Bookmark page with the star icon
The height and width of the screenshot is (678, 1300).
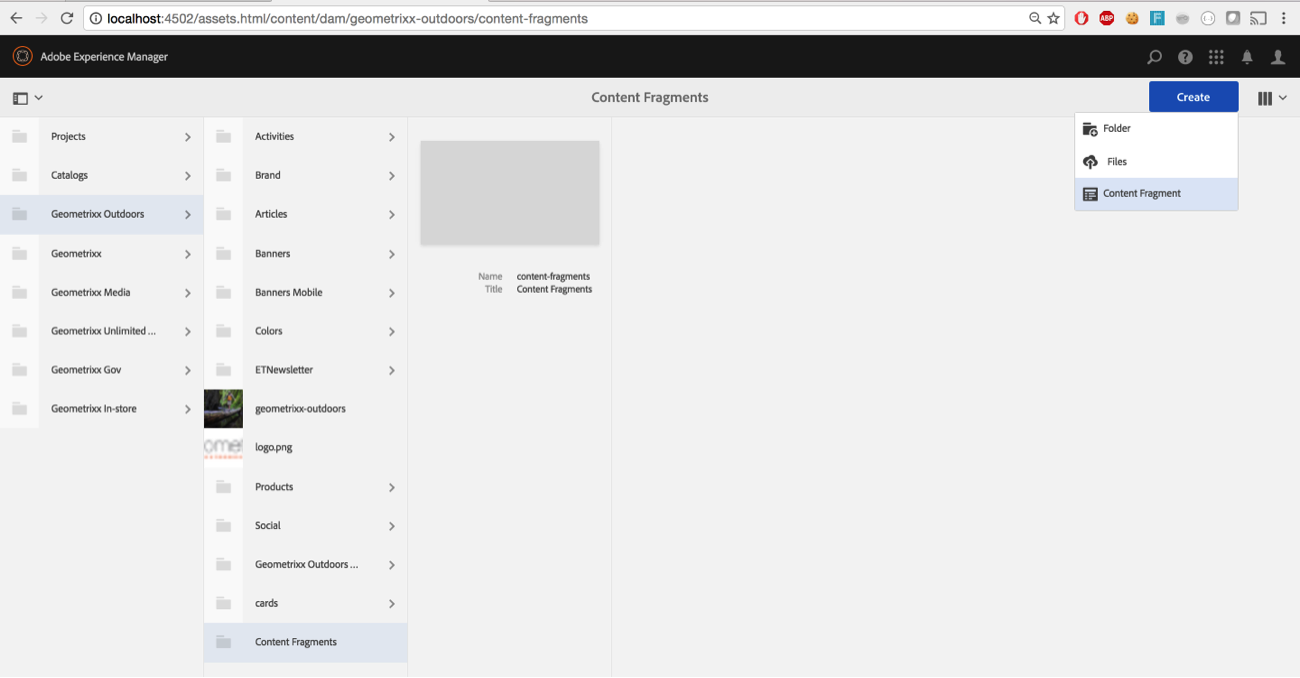pyautogui.click(x=1053, y=18)
